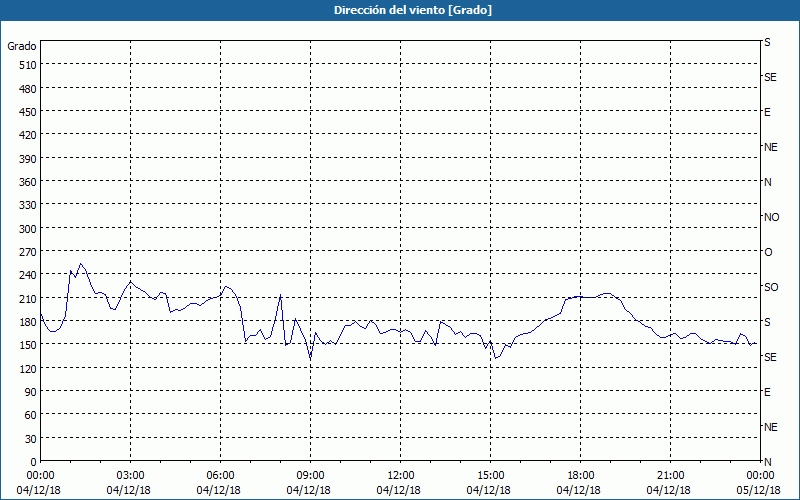Select the 480 value on the degree axis
Viewport: 800px width, 500px height.
(29, 89)
